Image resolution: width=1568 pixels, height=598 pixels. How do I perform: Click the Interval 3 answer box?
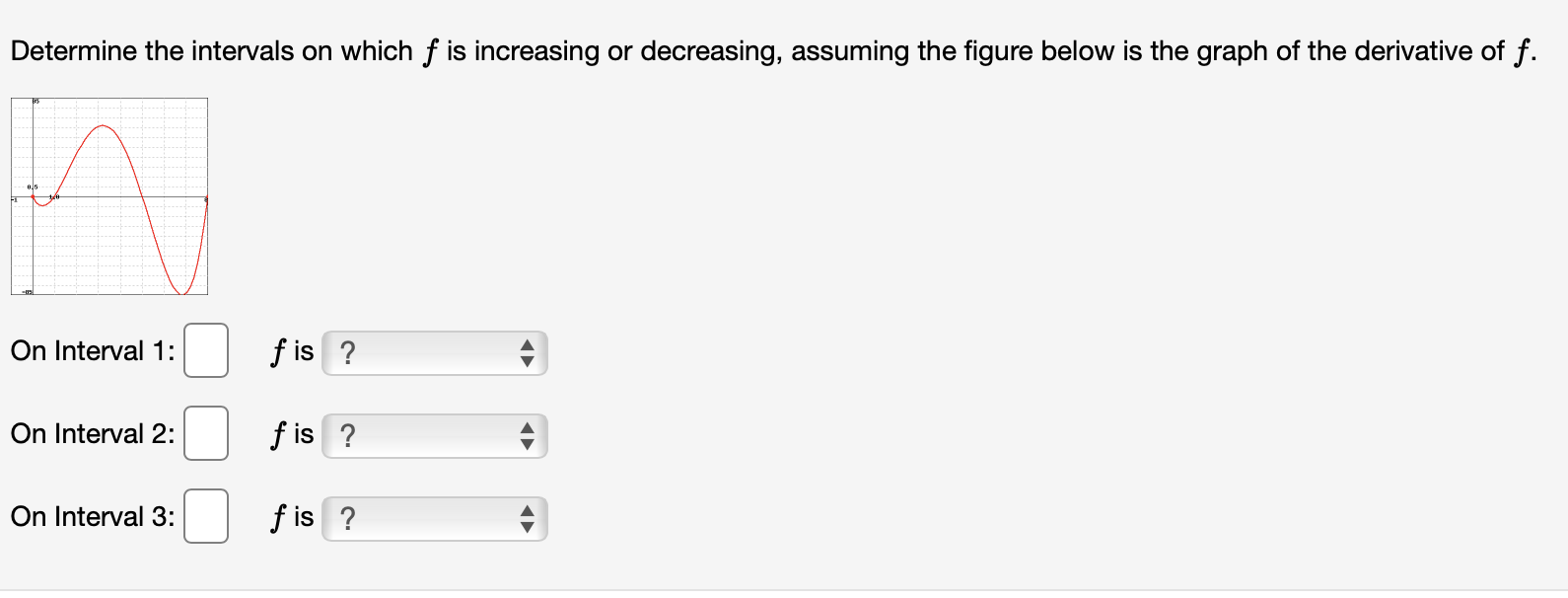point(204,516)
